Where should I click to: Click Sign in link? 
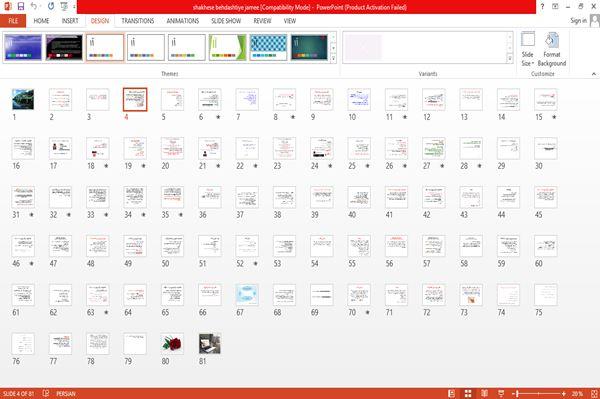pos(578,21)
